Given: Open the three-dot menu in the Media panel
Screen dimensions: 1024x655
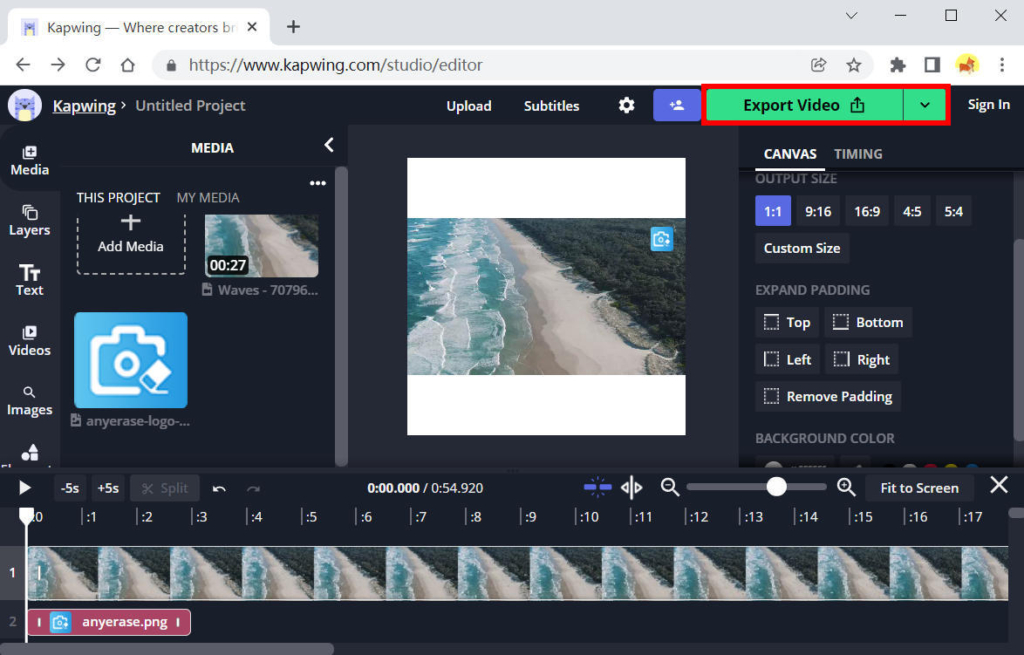Looking at the screenshot, I should pyautogui.click(x=318, y=182).
